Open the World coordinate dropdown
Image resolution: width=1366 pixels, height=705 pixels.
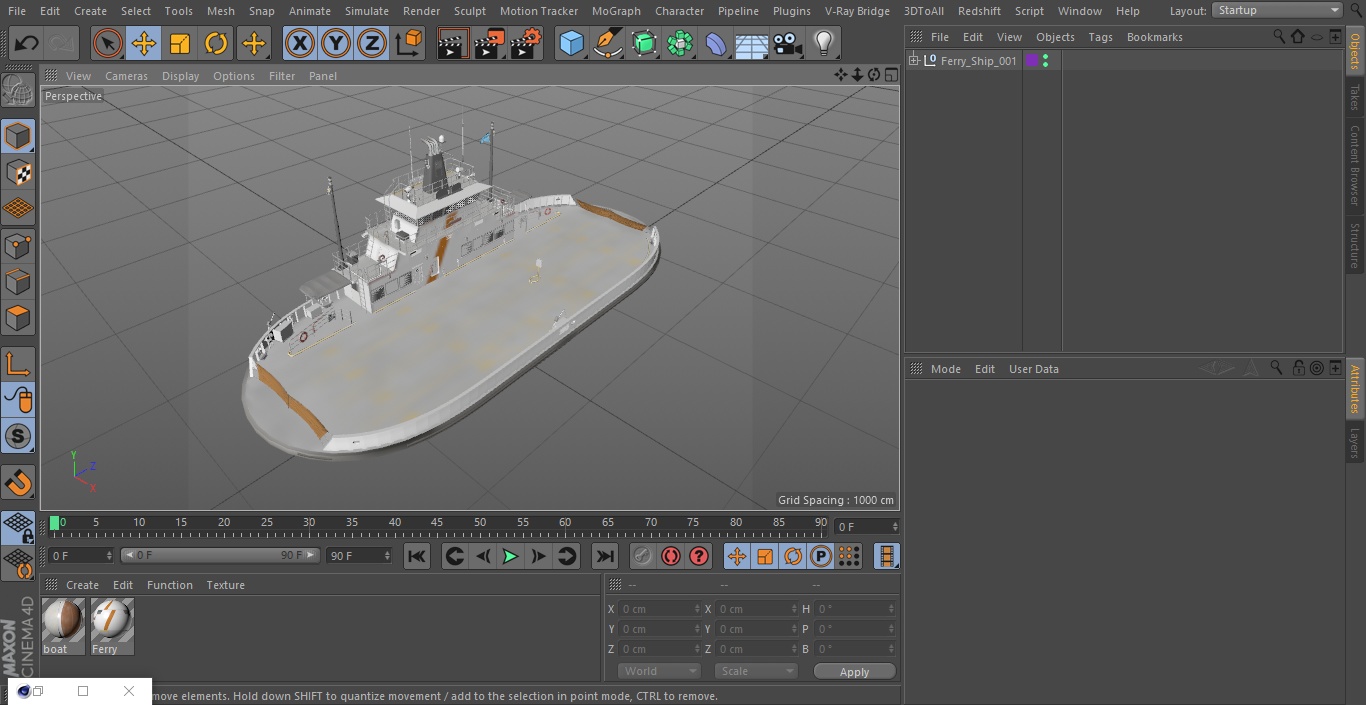pos(658,671)
